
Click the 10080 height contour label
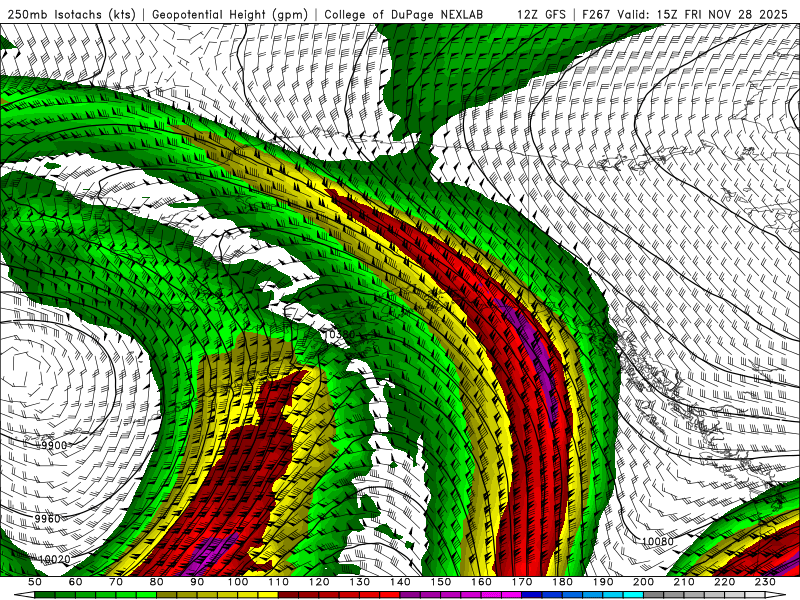657,541
